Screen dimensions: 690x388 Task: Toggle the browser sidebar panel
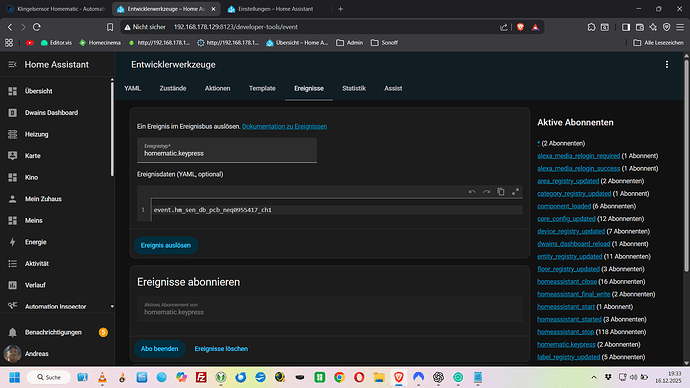click(x=626, y=27)
